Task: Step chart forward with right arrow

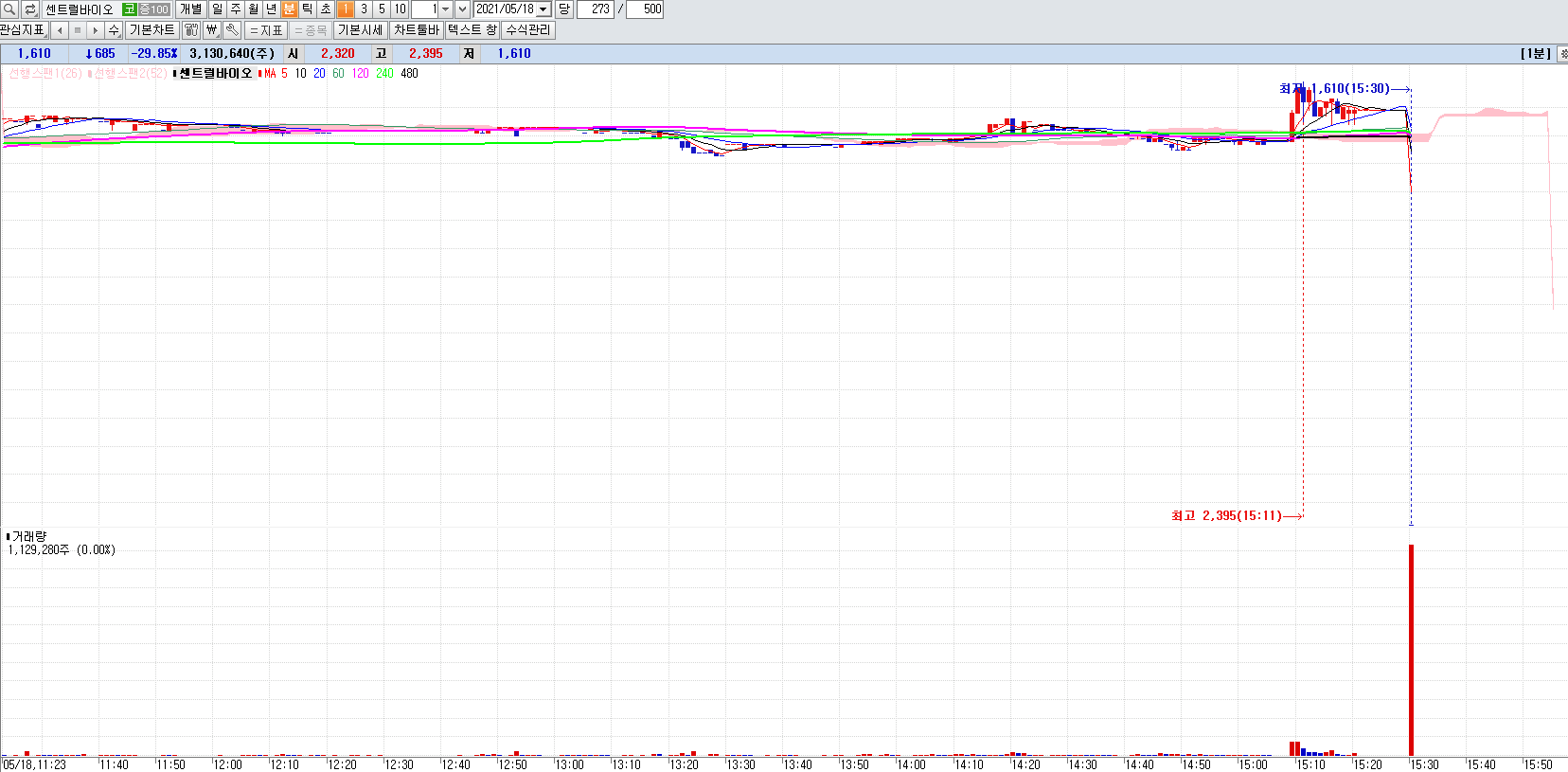Action: coord(96,30)
